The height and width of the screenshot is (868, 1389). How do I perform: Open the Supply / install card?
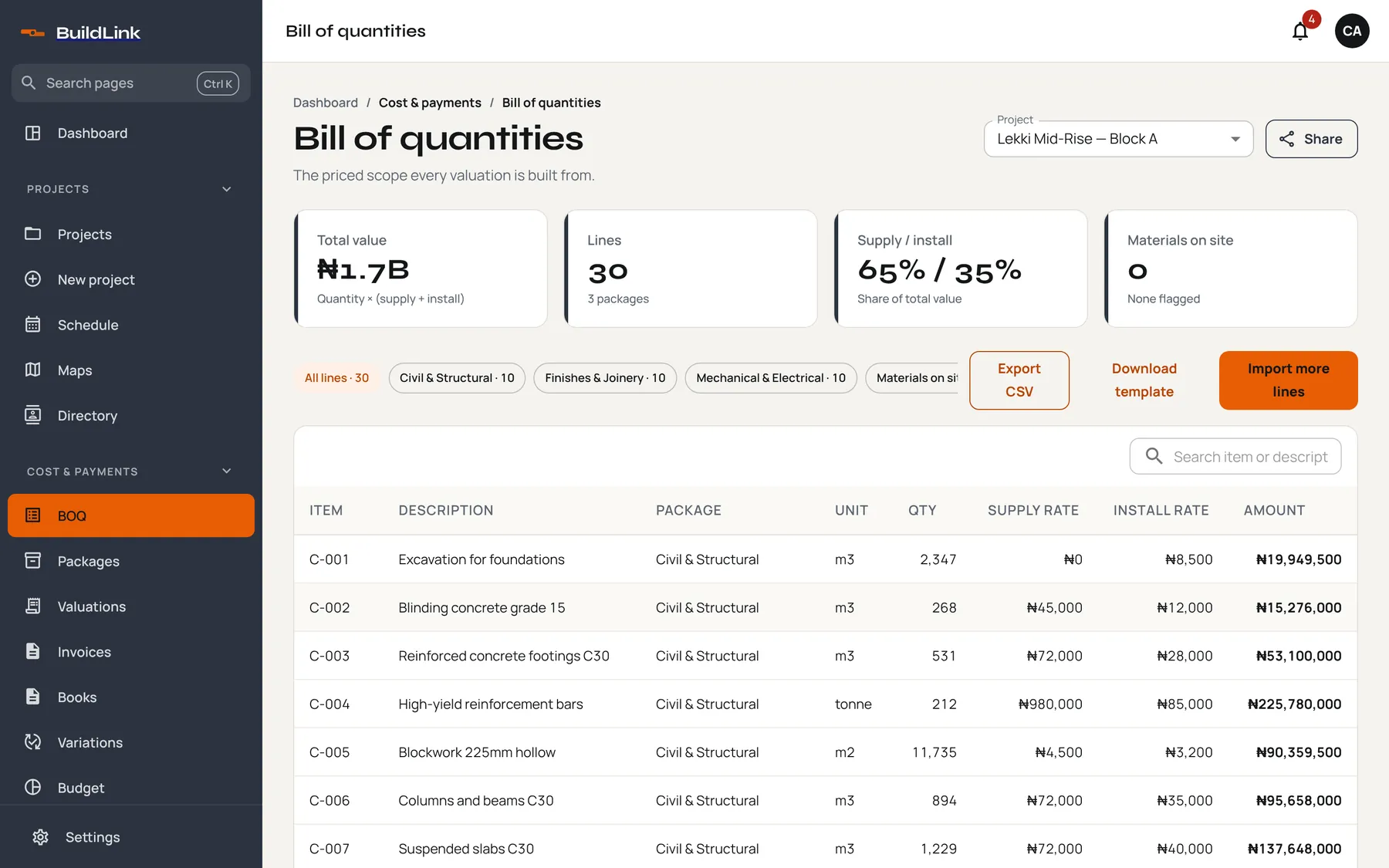(961, 269)
